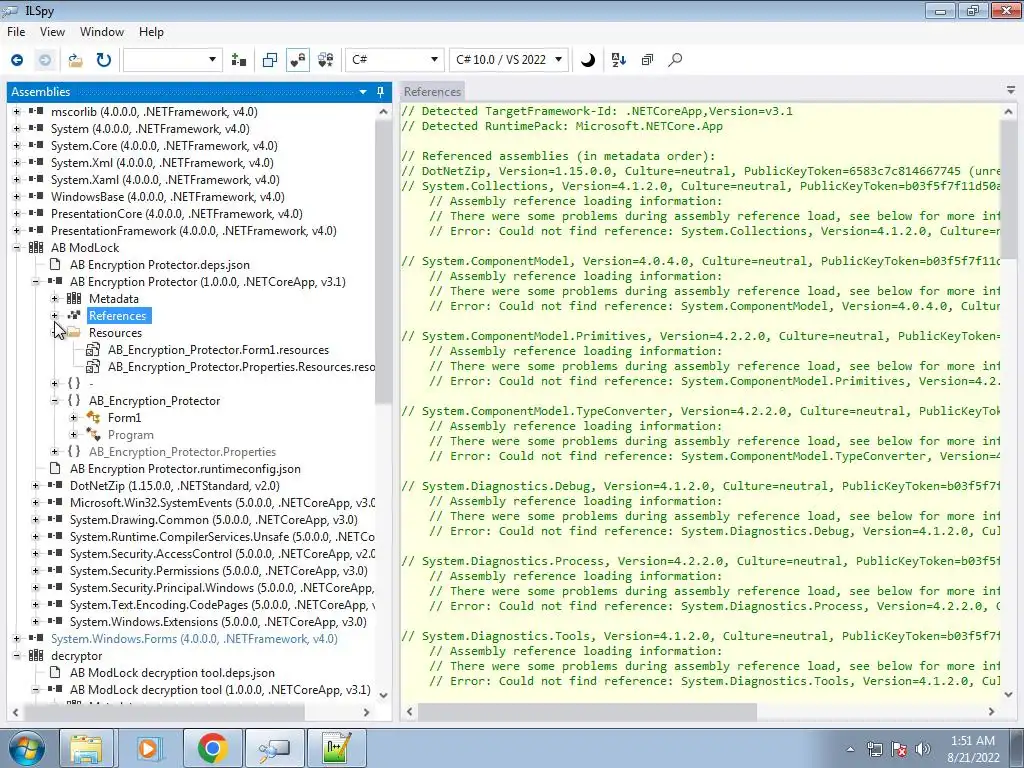
Task: Collapse the AB_Encryption_Protector namespace node
Action: pos(55,400)
